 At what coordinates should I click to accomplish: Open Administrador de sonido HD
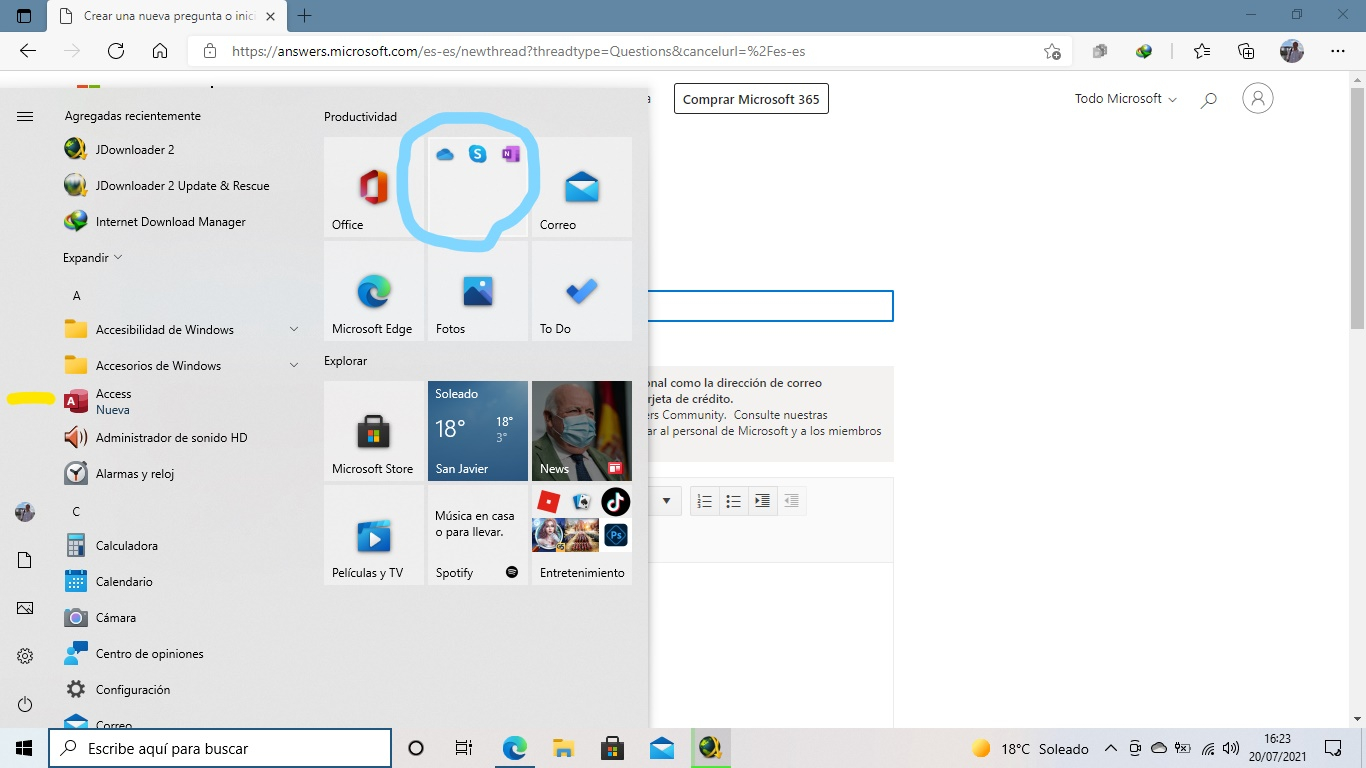click(x=181, y=437)
